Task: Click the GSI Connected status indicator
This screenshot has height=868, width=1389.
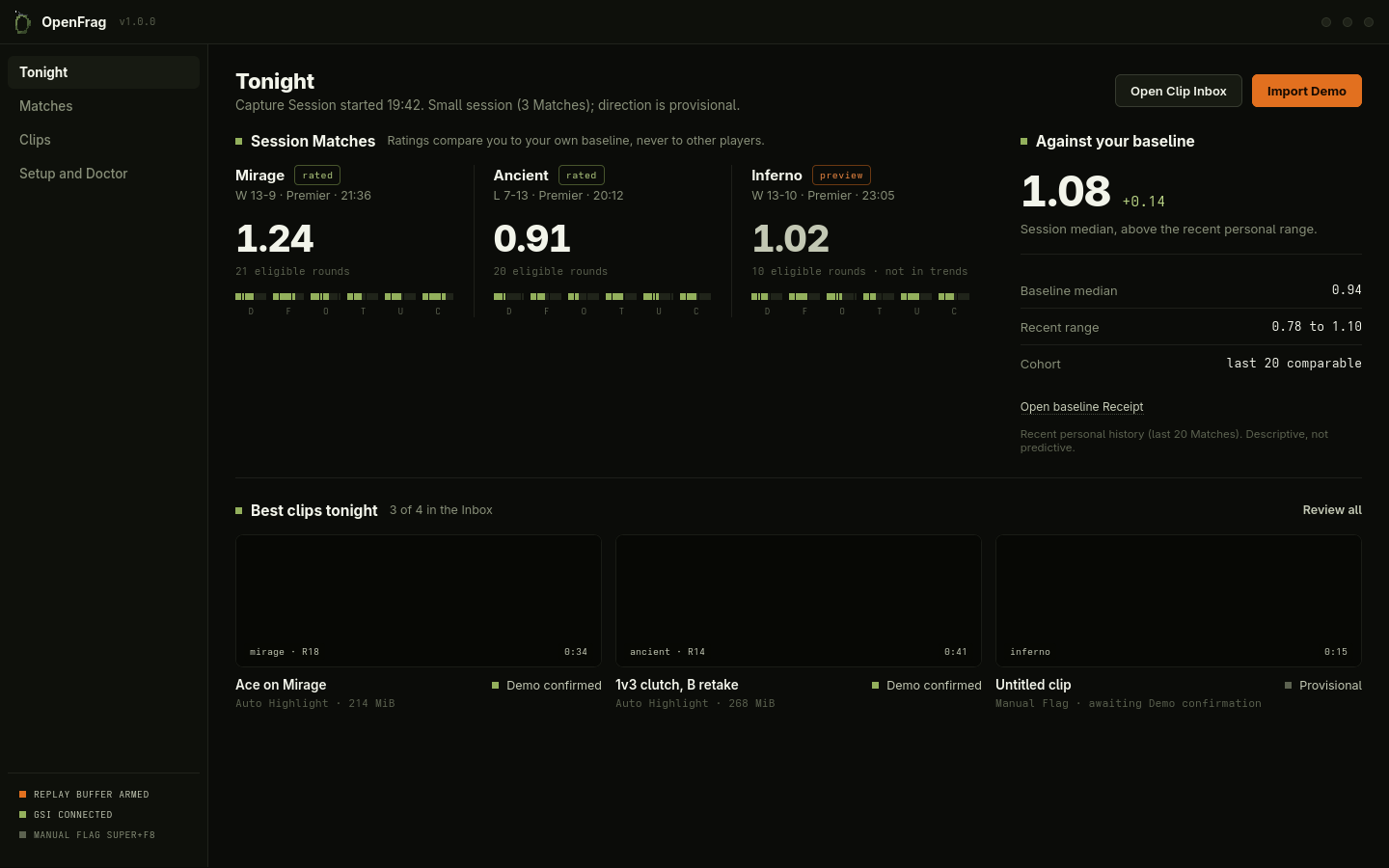Action: point(67,815)
